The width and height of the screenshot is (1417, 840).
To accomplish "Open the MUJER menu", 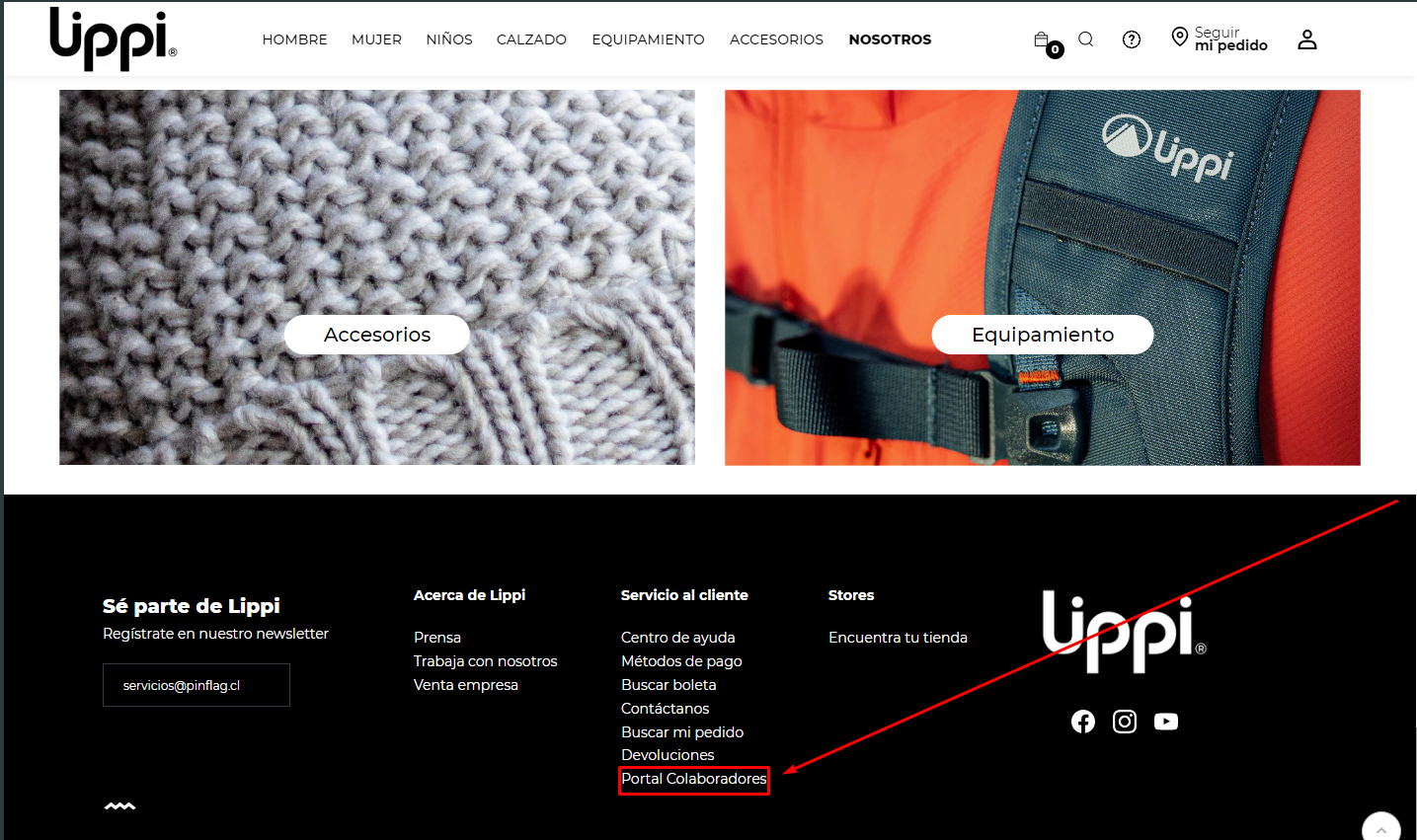I will 376,39.
